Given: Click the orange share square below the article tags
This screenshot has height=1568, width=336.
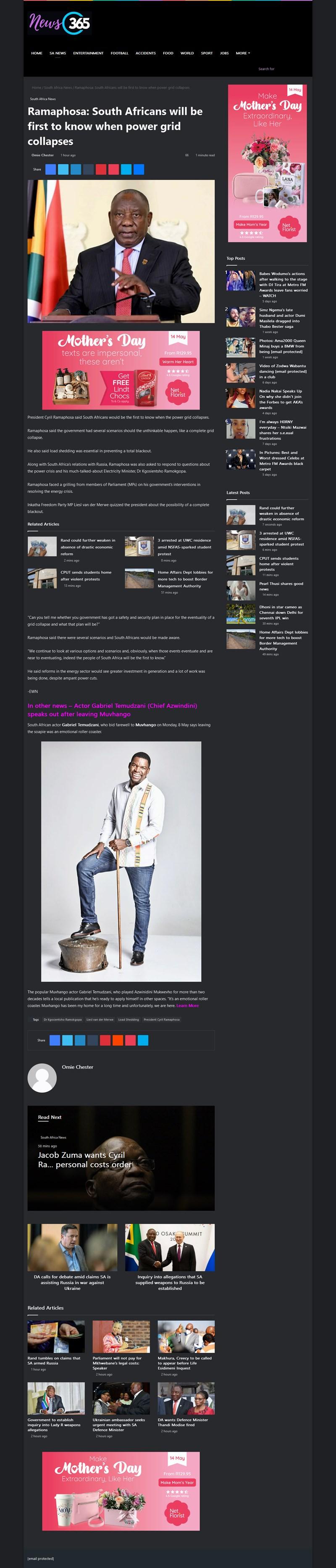Looking at the screenshot, I should point(118,1040).
